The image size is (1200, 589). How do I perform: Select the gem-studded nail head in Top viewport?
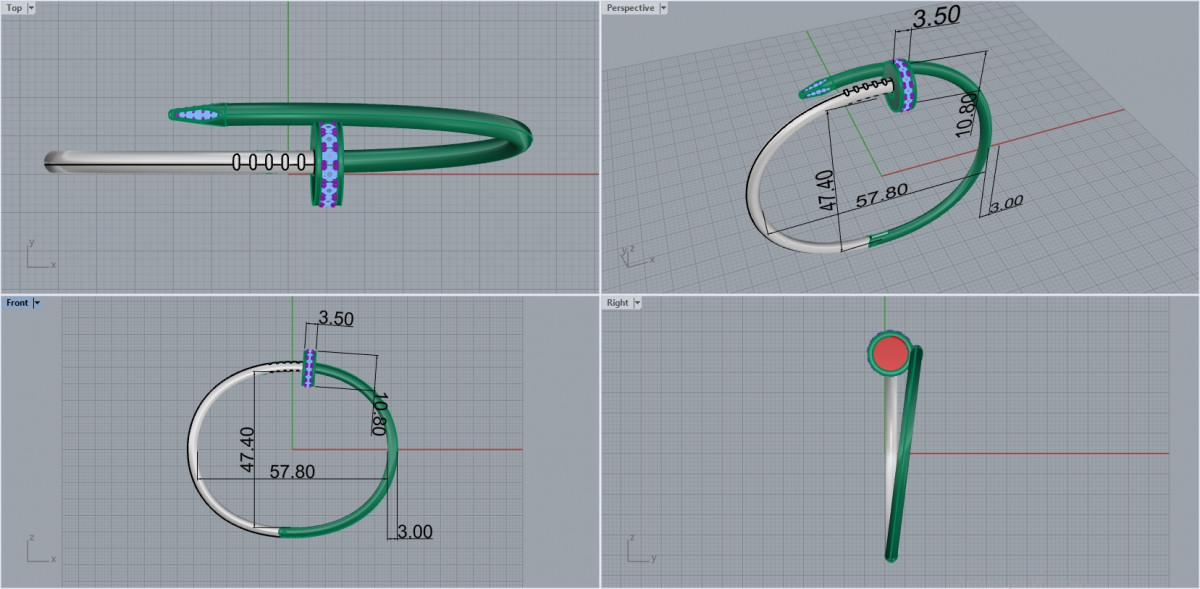[327, 163]
